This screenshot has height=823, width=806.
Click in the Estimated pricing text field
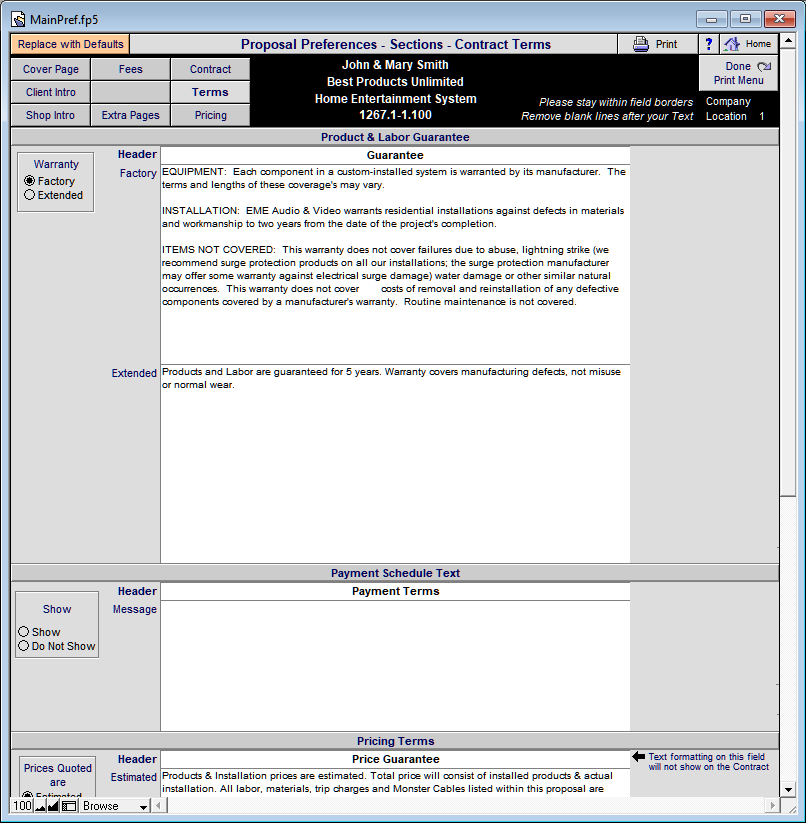click(x=395, y=783)
